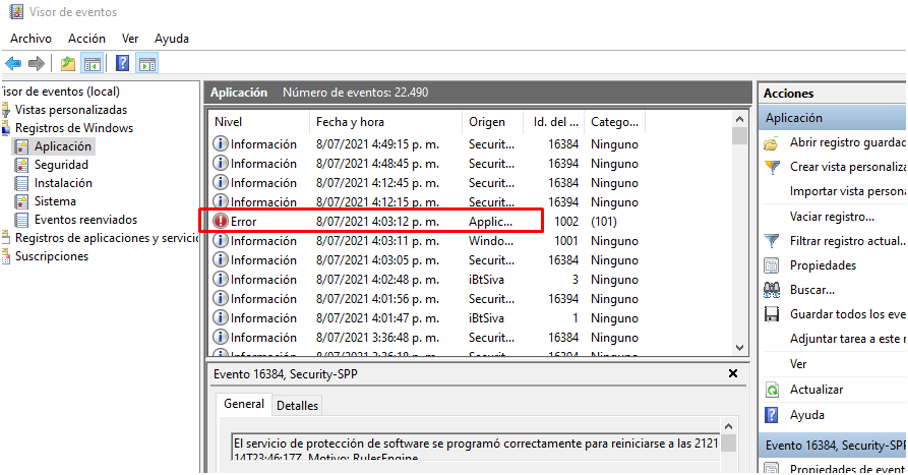This screenshot has width=908, height=475.
Task: Toggle the show/hide console tree toolbar button
Action: (92, 64)
